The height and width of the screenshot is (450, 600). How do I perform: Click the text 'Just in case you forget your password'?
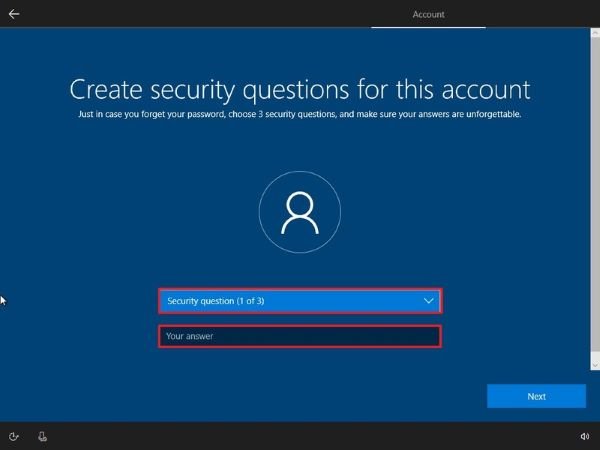pos(152,114)
